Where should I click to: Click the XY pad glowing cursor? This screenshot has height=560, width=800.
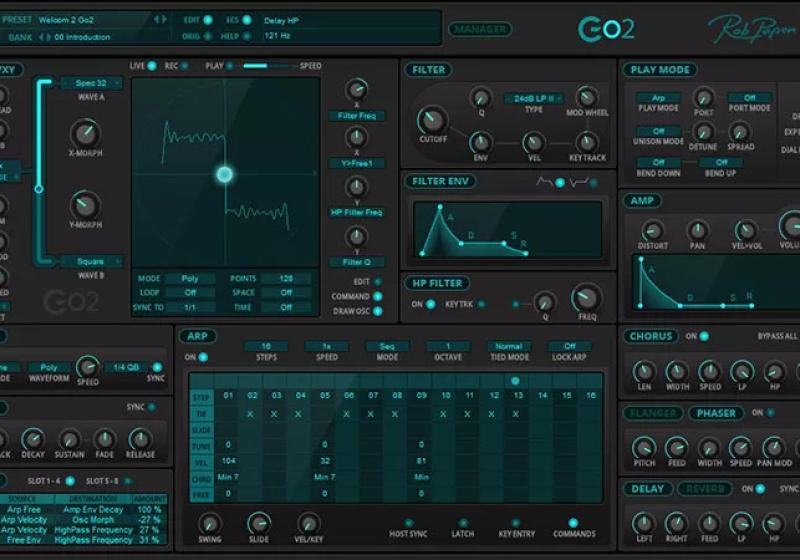pos(224,174)
